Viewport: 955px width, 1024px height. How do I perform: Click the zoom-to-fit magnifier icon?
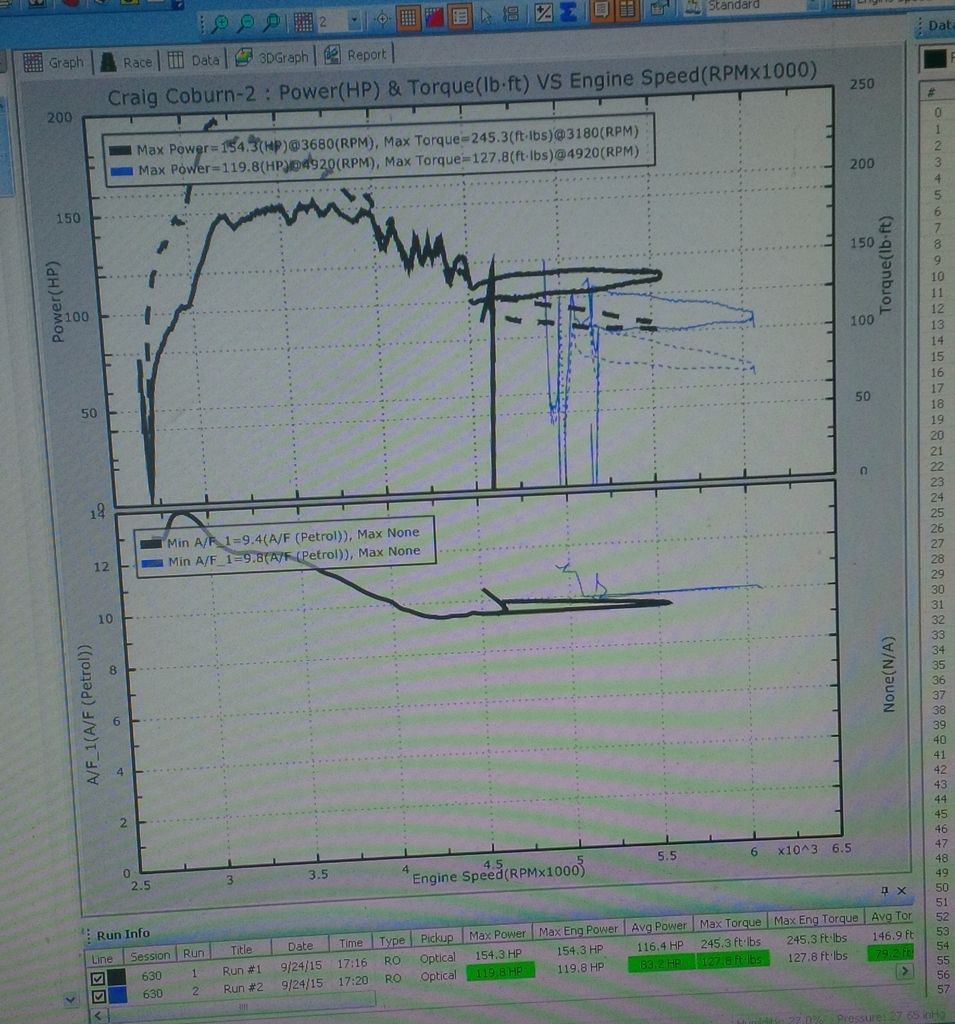click(271, 23)
